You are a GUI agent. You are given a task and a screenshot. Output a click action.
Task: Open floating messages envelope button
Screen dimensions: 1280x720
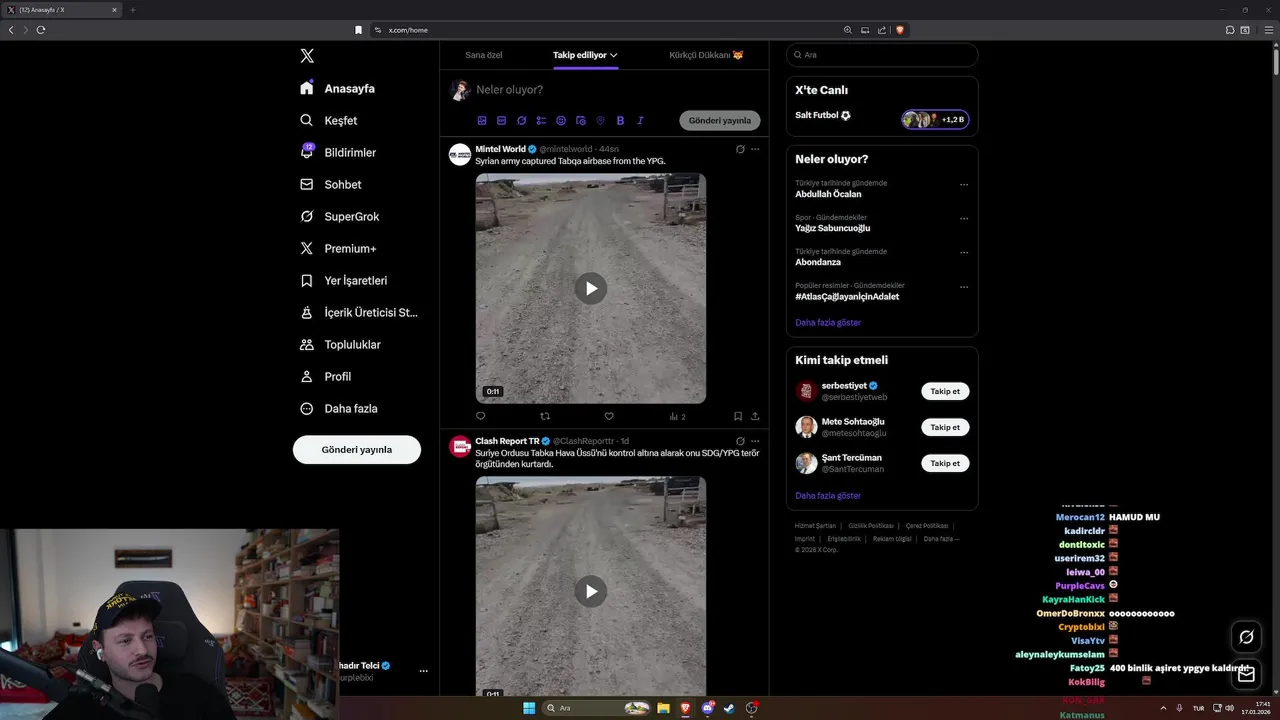[1246, 675]
